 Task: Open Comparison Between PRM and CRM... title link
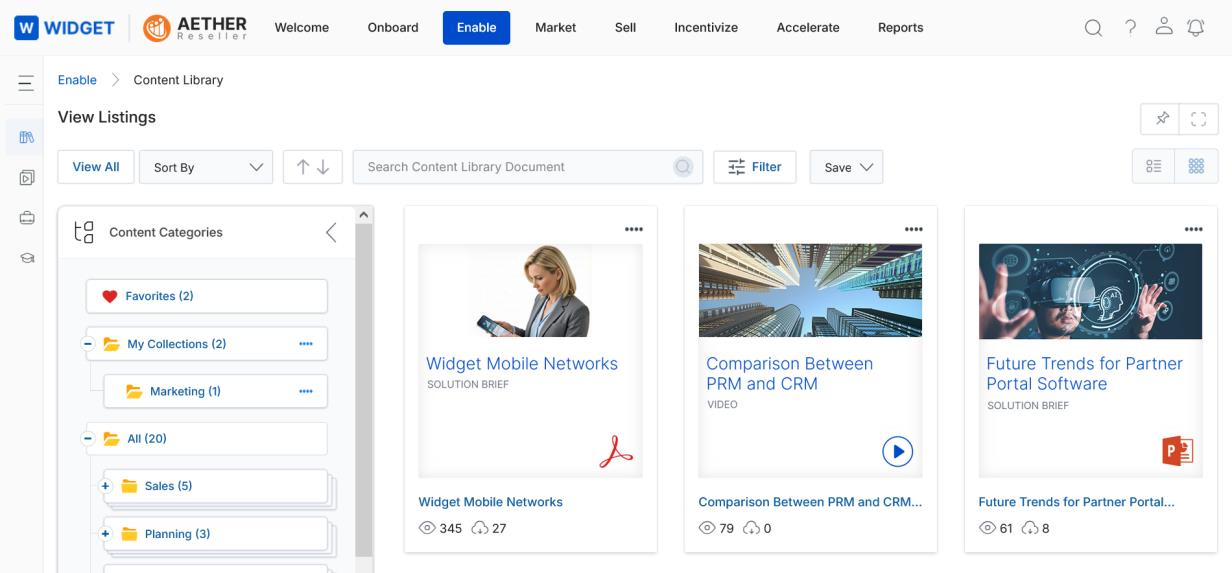810,502
